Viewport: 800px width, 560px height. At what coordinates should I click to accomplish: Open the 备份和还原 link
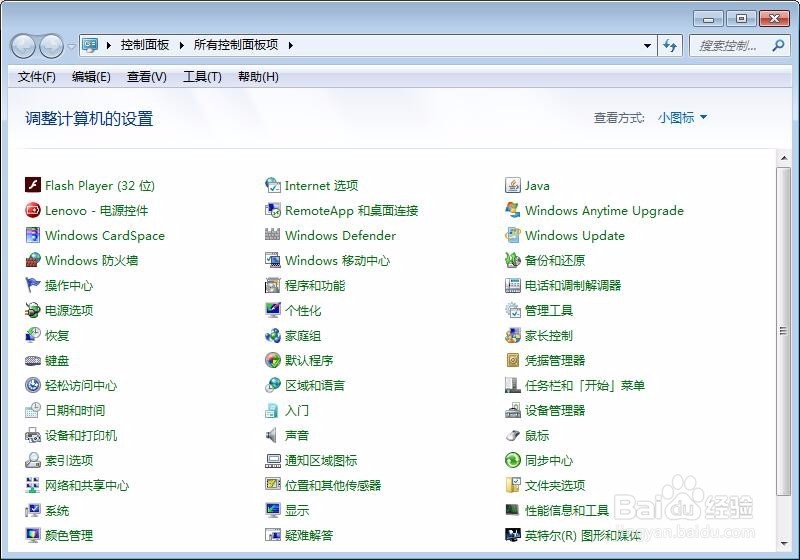pyautogui.click(x=555, y=260)
